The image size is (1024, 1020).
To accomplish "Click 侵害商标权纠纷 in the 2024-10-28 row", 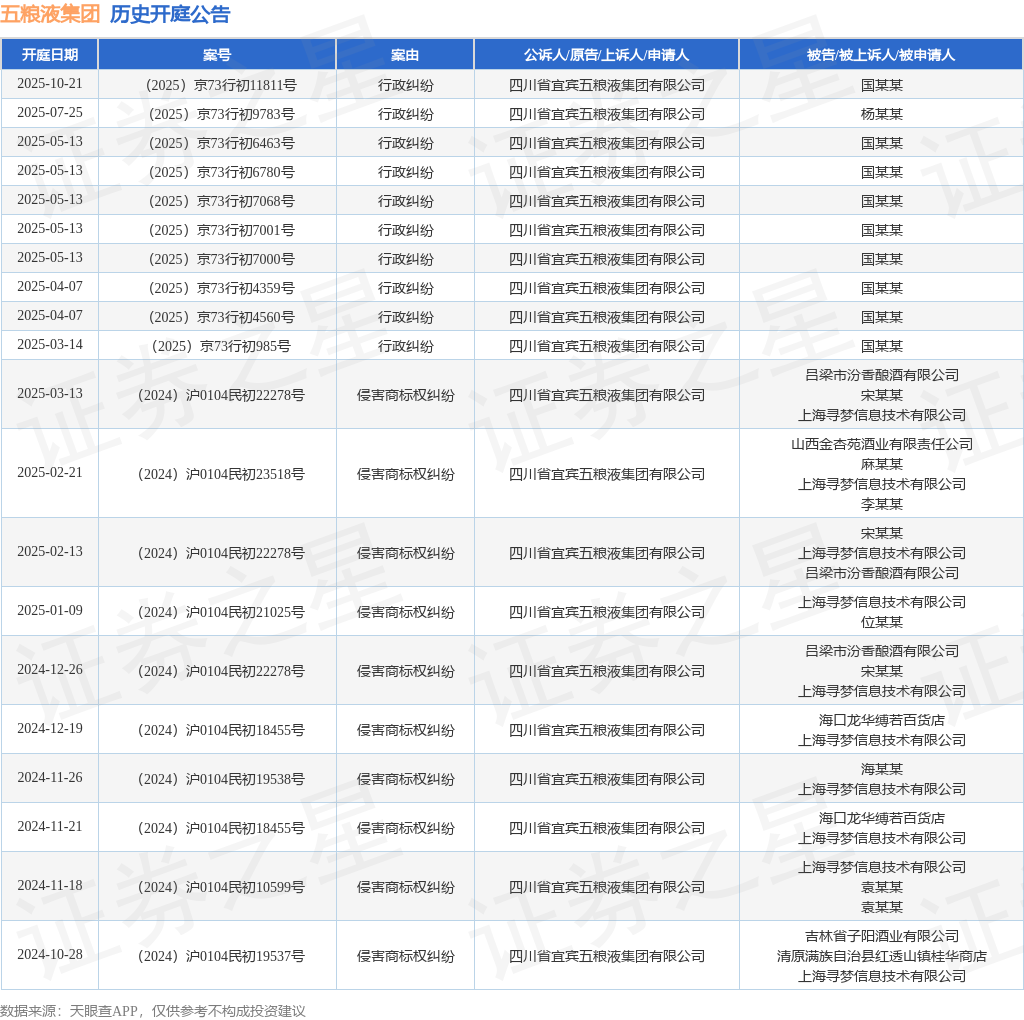I will tap(405, 956).
